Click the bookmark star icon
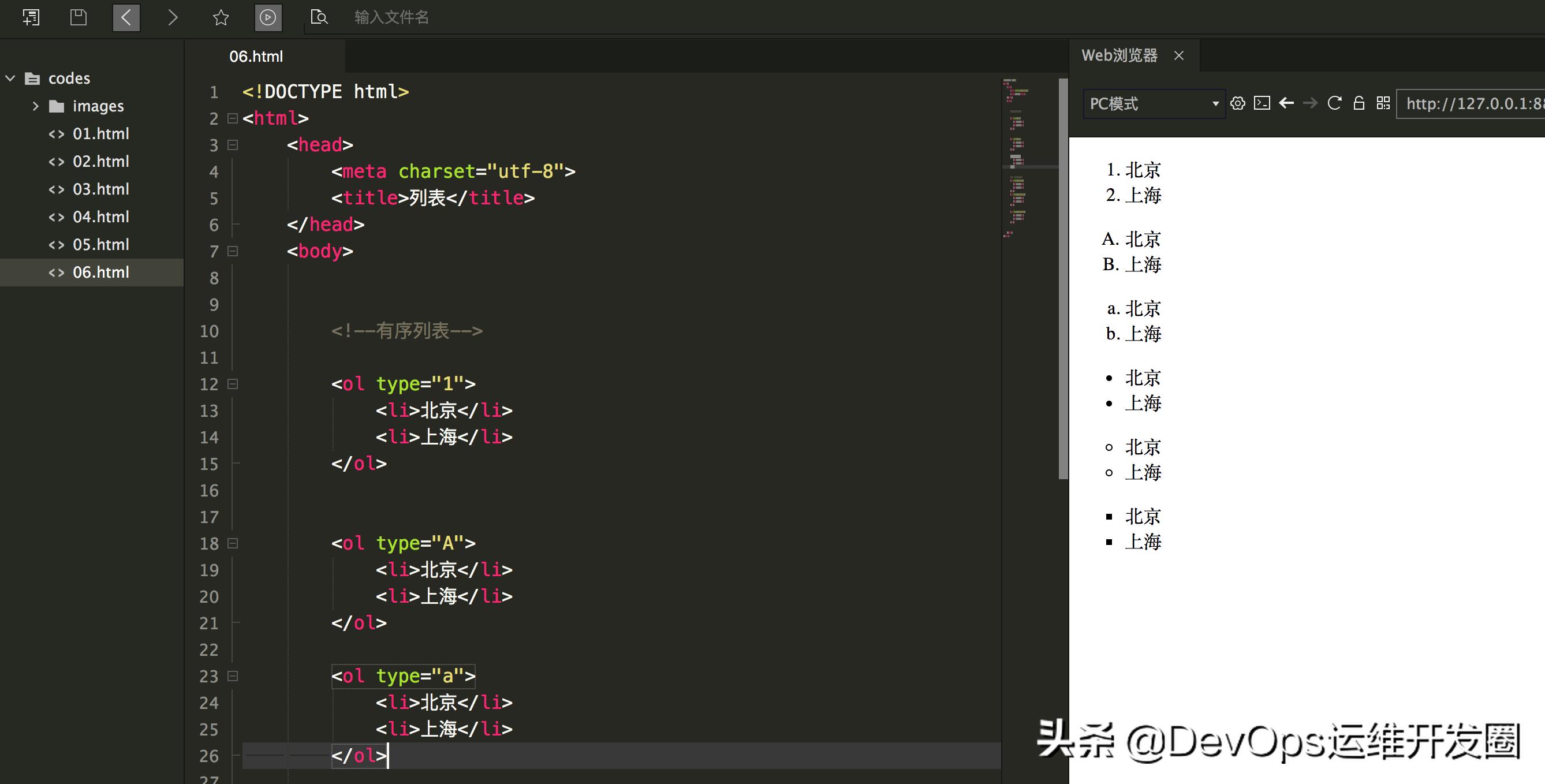Image resolution: width=1545 pixels, height=784 pixels. tap(221, 17)
